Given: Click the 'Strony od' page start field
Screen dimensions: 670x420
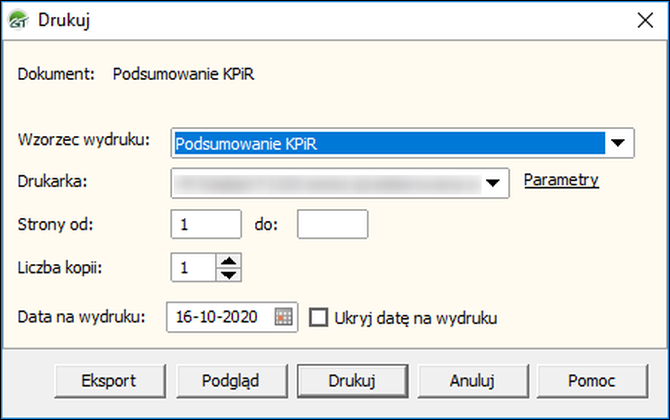Looking at the screenshot, I should [x=206, y=224].
